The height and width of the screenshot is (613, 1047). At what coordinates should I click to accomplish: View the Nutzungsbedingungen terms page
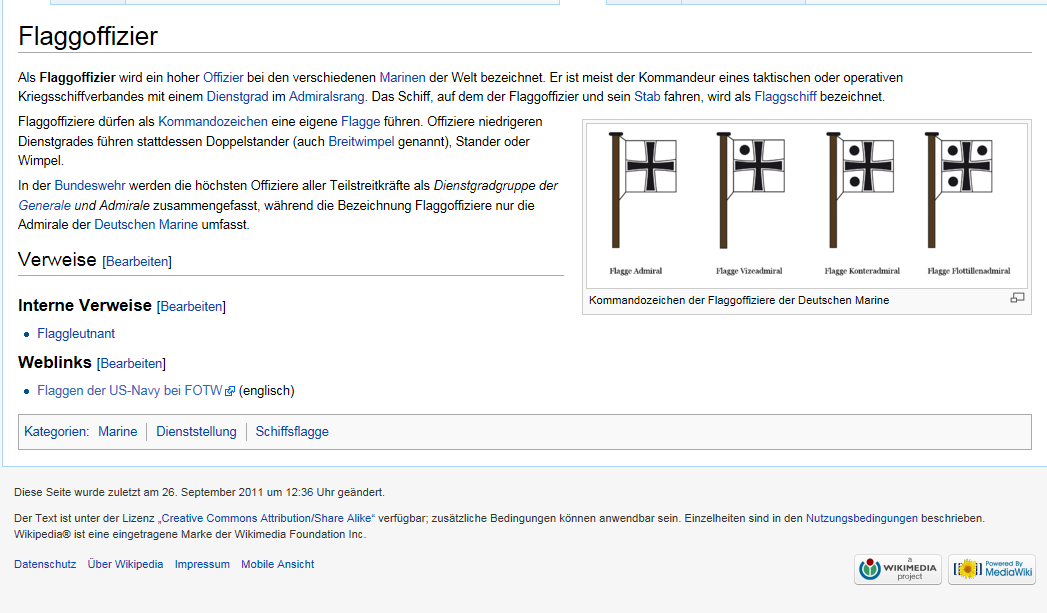coord(861,518)
